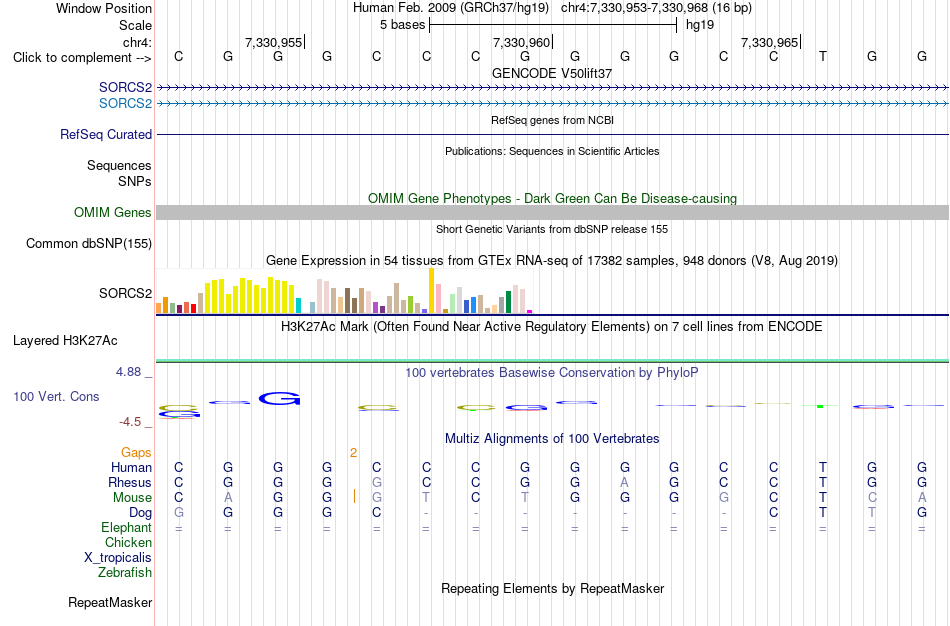Select the Rhesus alignment row label

[x=130, y=483]
